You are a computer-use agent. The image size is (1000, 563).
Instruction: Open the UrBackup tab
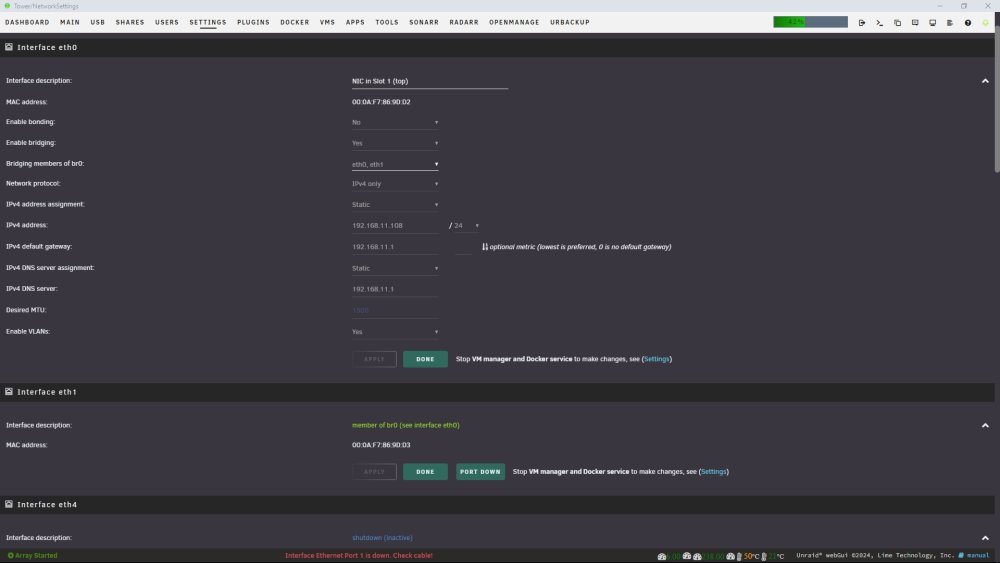[x=570, y=22]
